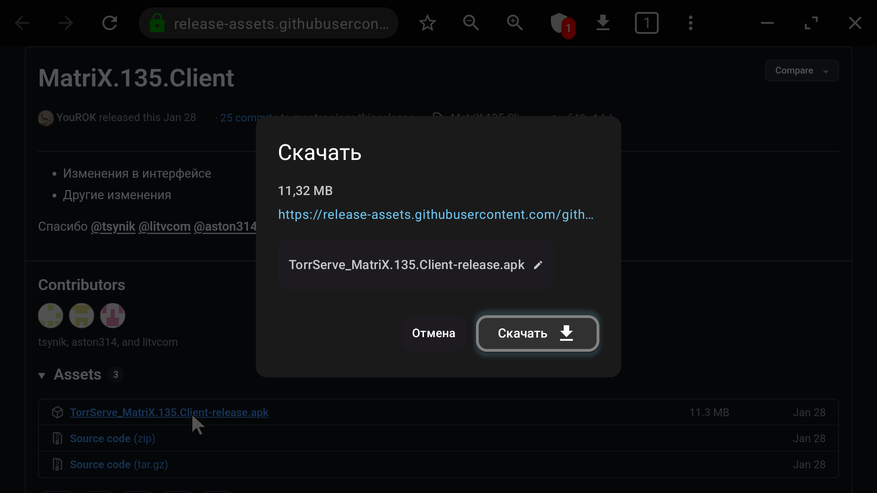Click the tsynik, aston314, and litvcom caption
Image resolution: width=877 pixels, height=493 pixels.
tap(108, 342)
